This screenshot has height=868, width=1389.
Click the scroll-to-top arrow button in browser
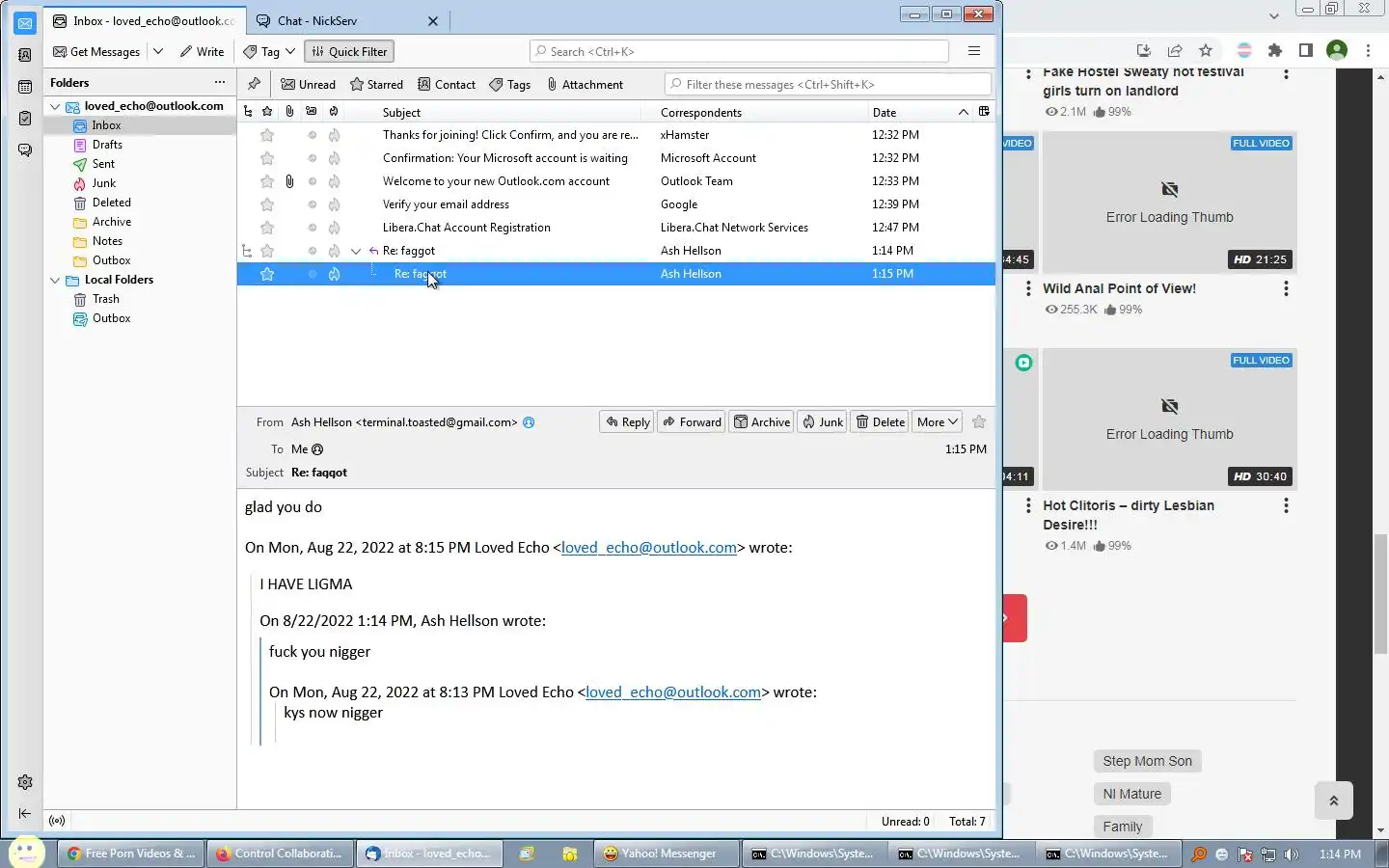(x=1334, y=800)
